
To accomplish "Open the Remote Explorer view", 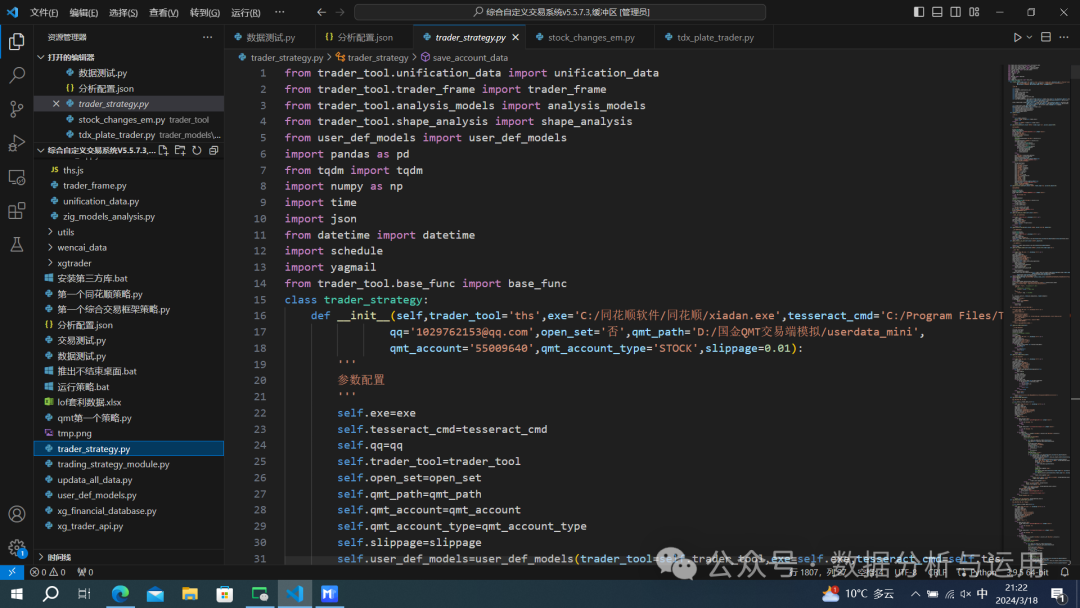I will 17,177.
